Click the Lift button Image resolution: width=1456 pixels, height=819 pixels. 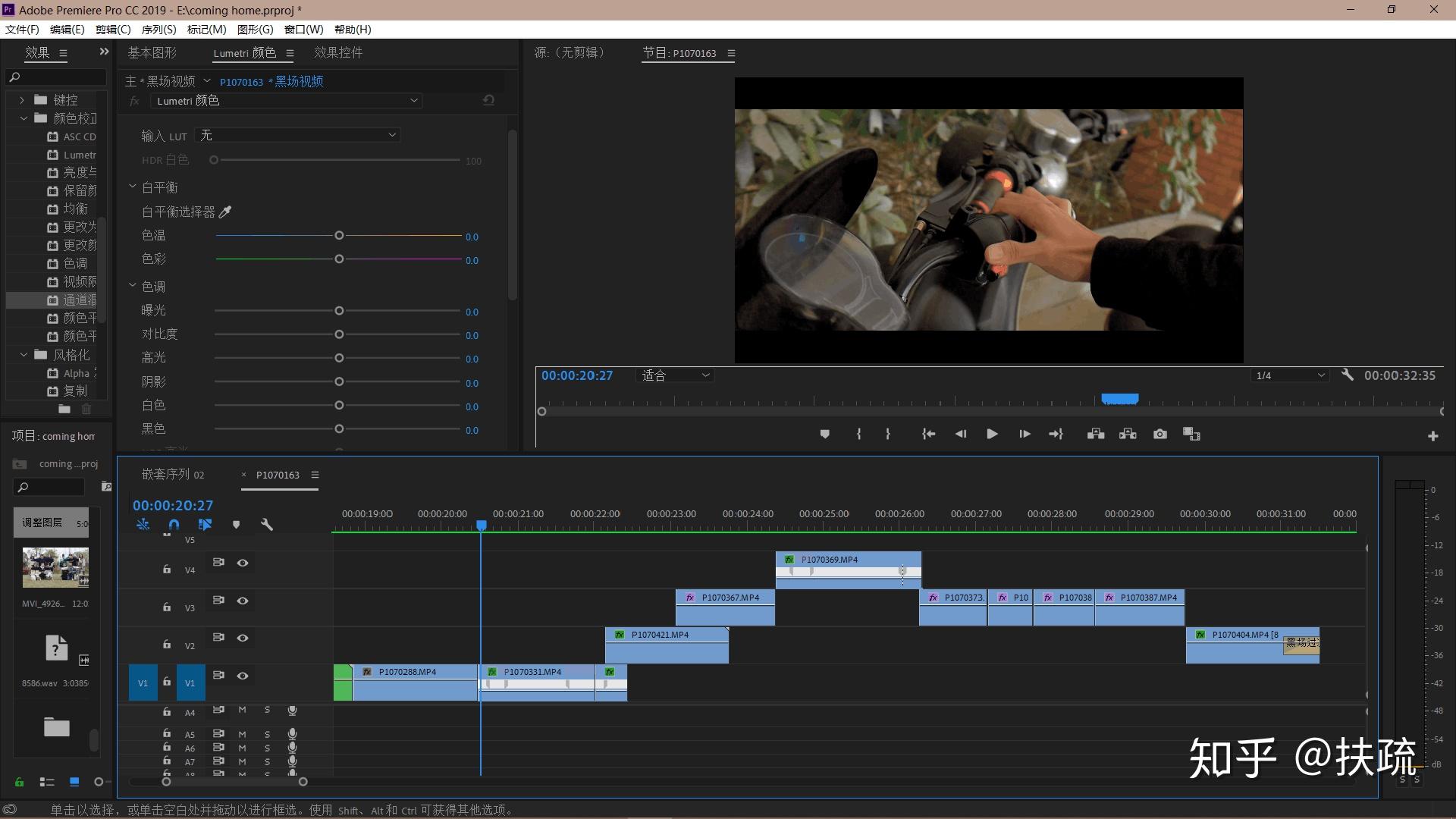1096,435
